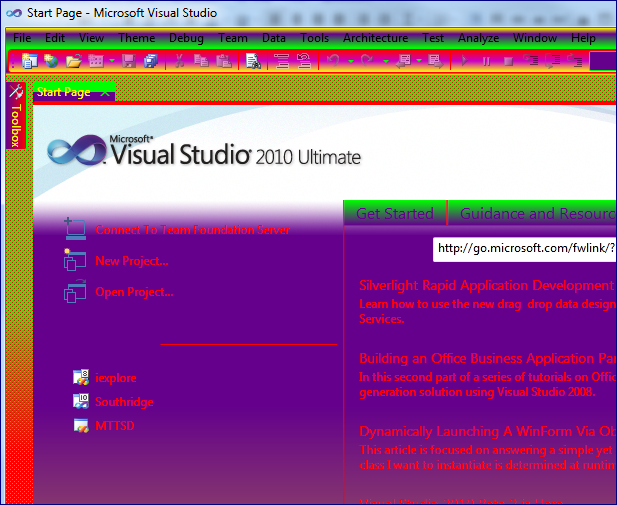Open the Test menu
This screenshot has width=617, height=505.
(x=433, y=38)
